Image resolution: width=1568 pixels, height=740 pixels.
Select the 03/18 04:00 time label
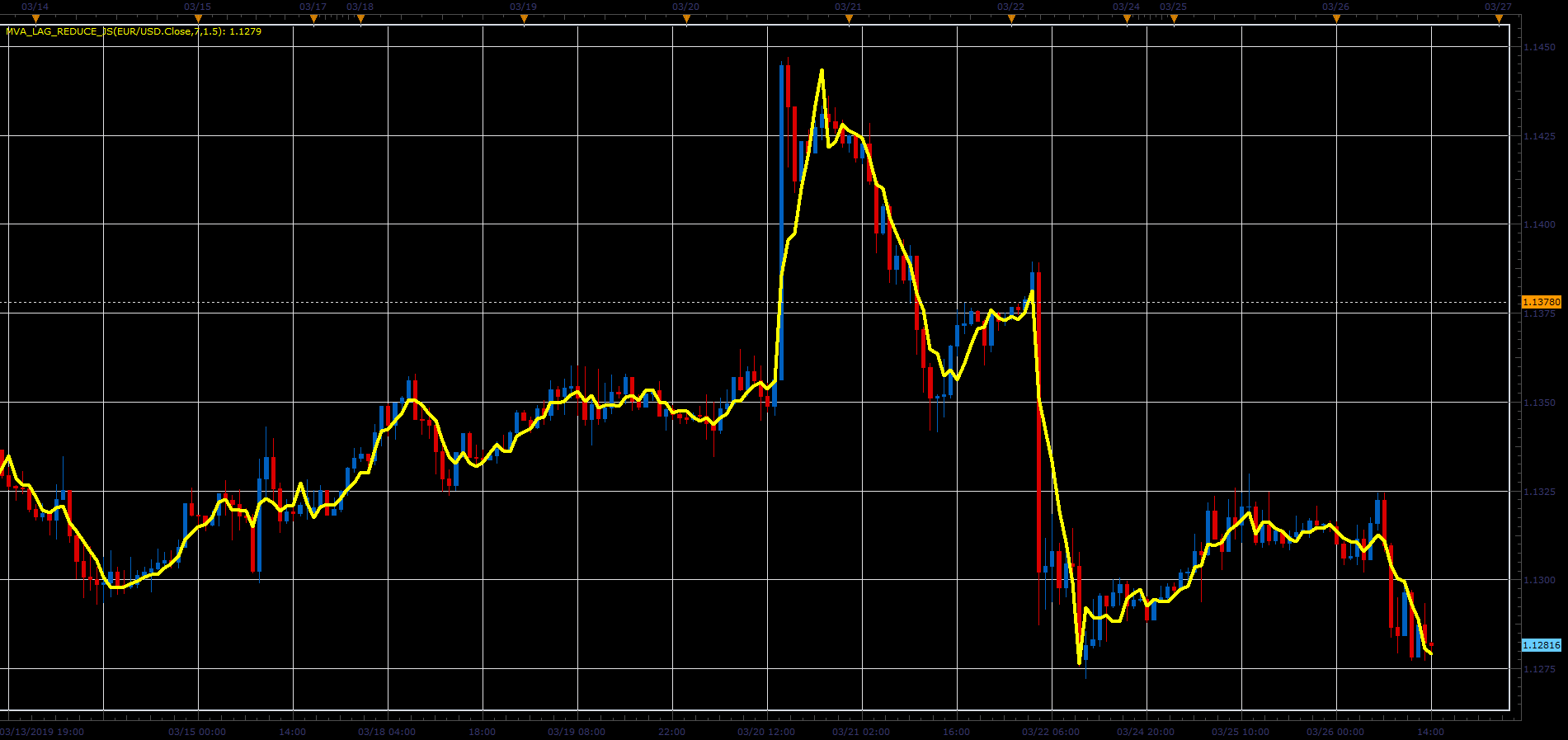pyautogui.click(x=387, y=732)
